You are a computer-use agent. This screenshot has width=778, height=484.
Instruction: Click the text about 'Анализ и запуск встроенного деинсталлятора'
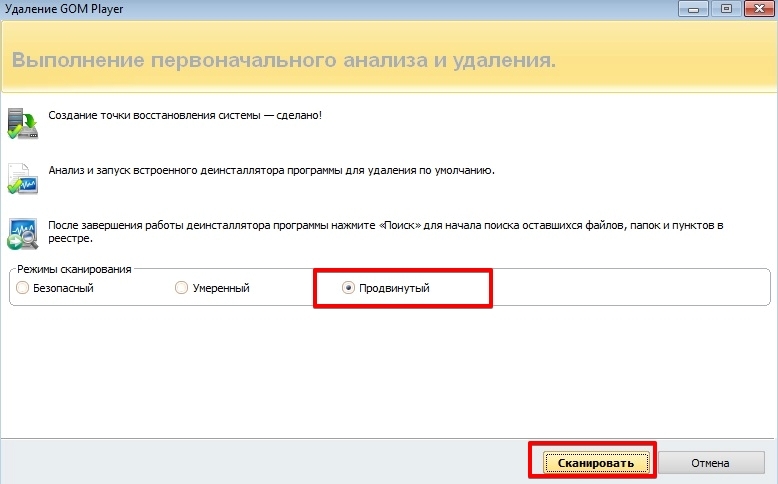pos(271,170)
